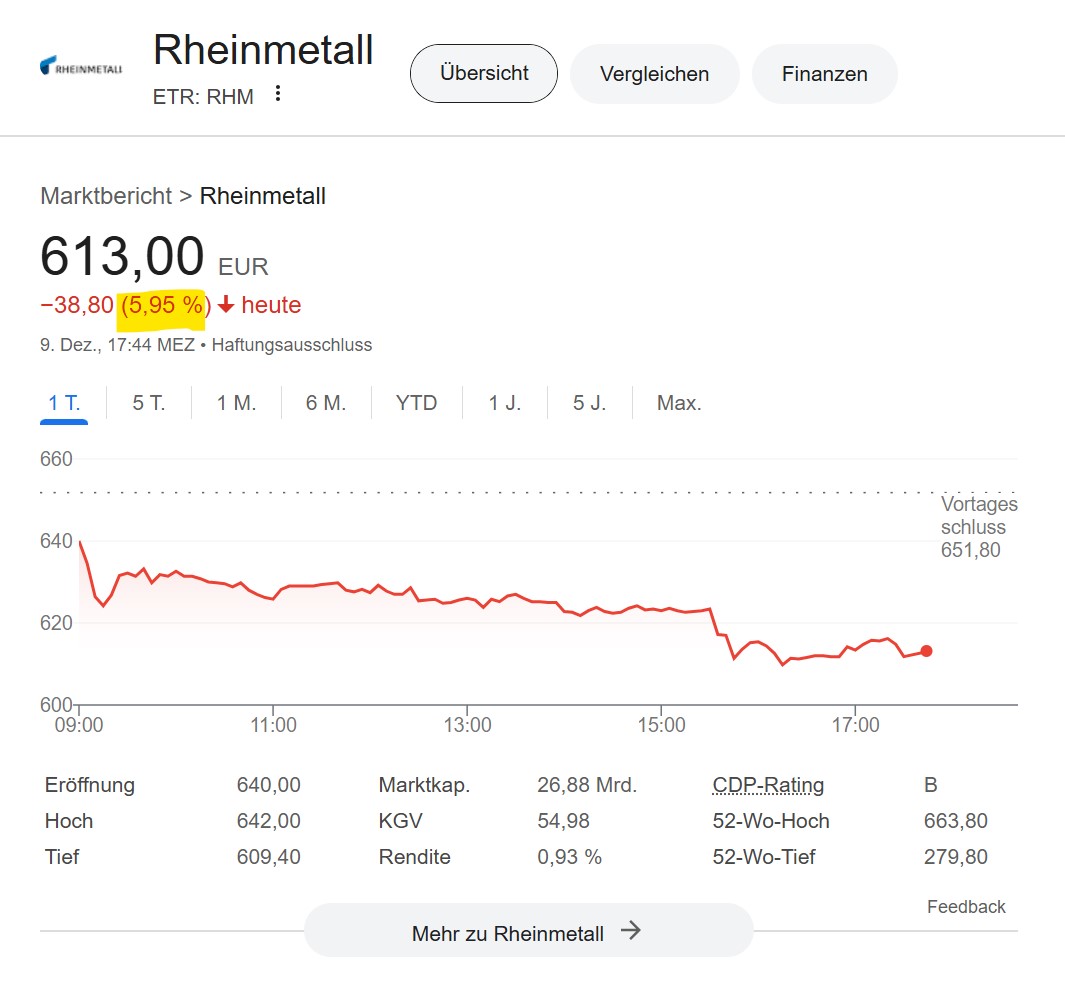
Task: Click the Eröffnung value 640,00
Action: [x=268, y=785]
